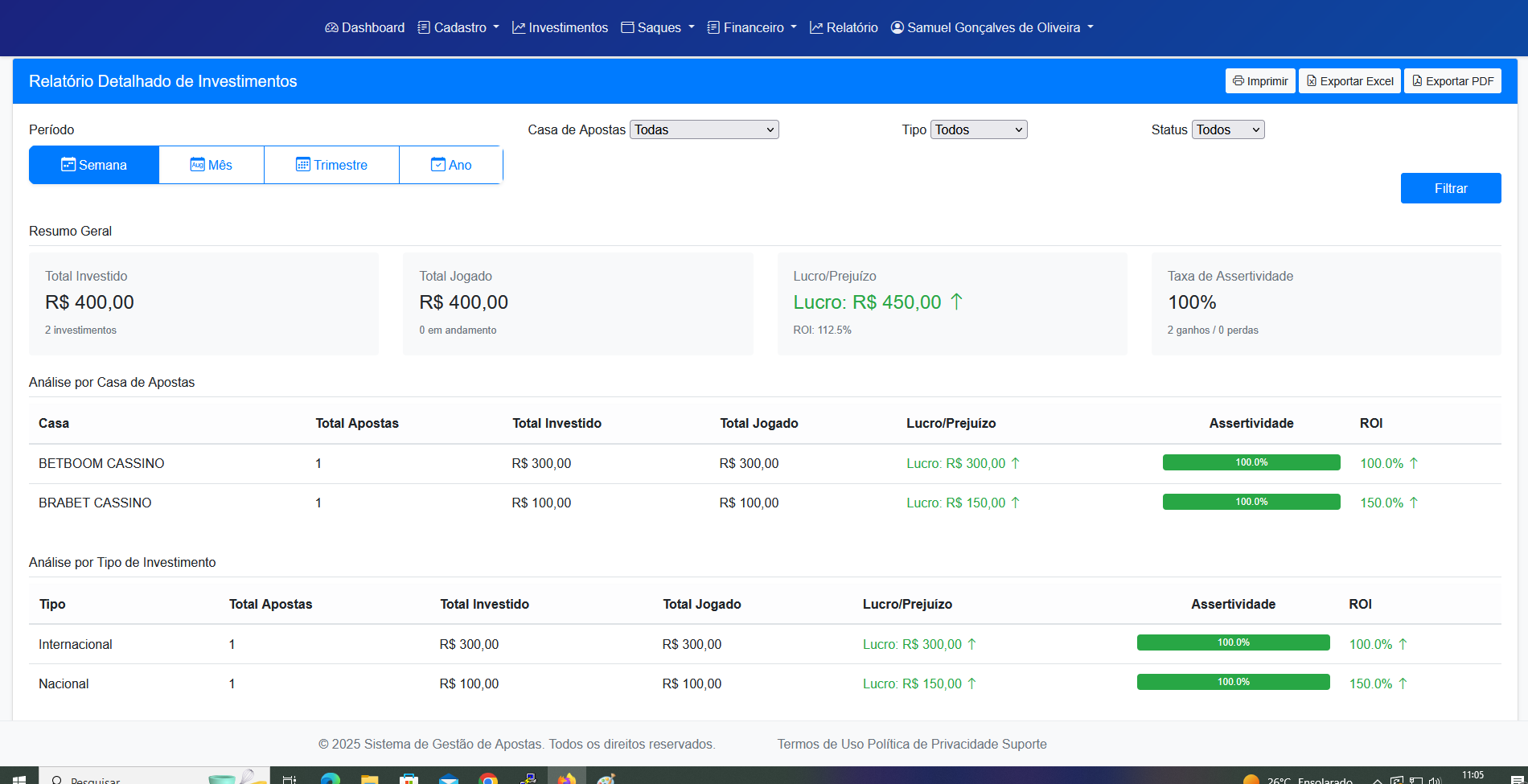Select the Mês period filter
1528x784 pixels.
pyautogui.click(x=212, y=164)
